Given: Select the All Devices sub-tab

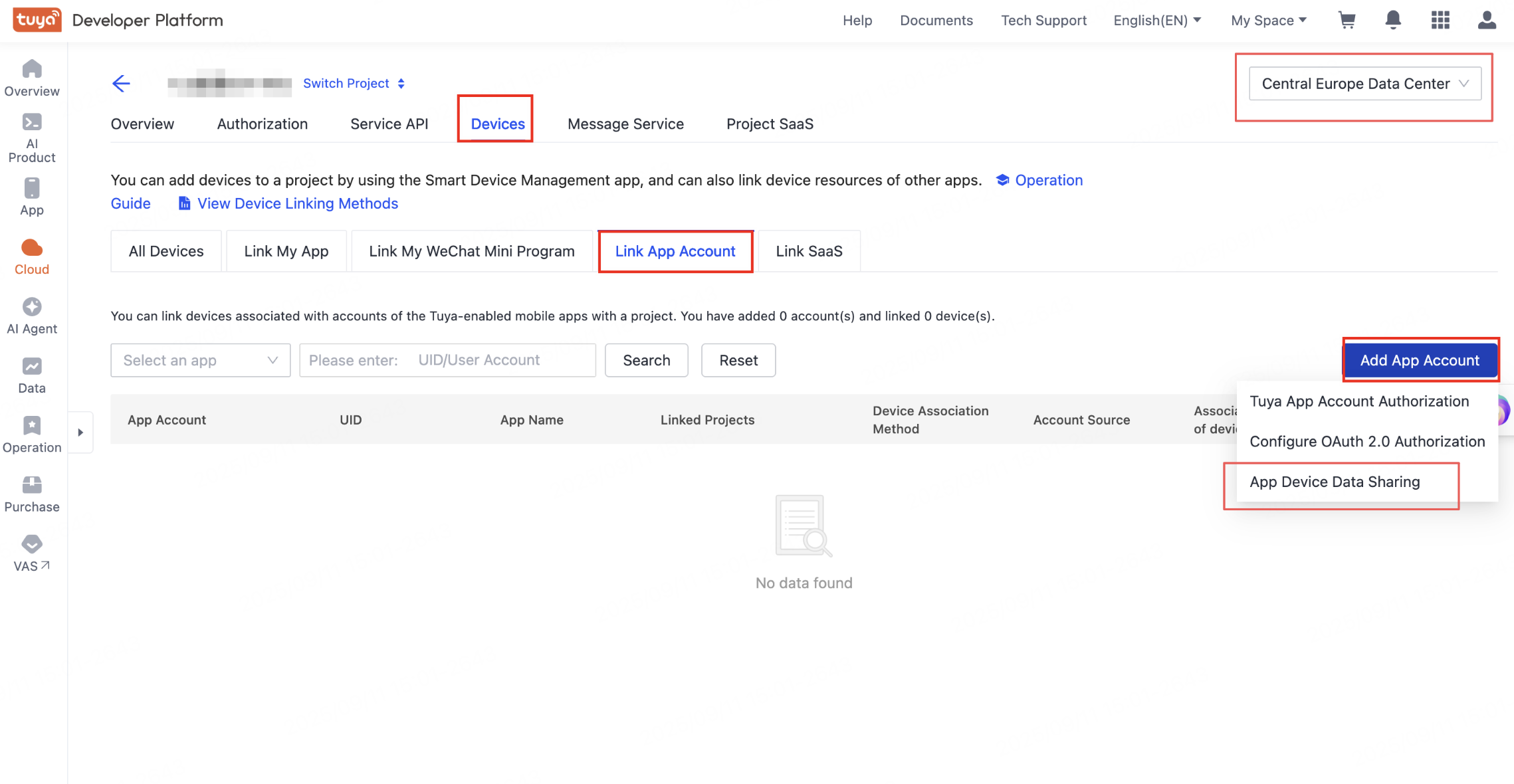Looking at the screenshot, I should coord(166,251).
